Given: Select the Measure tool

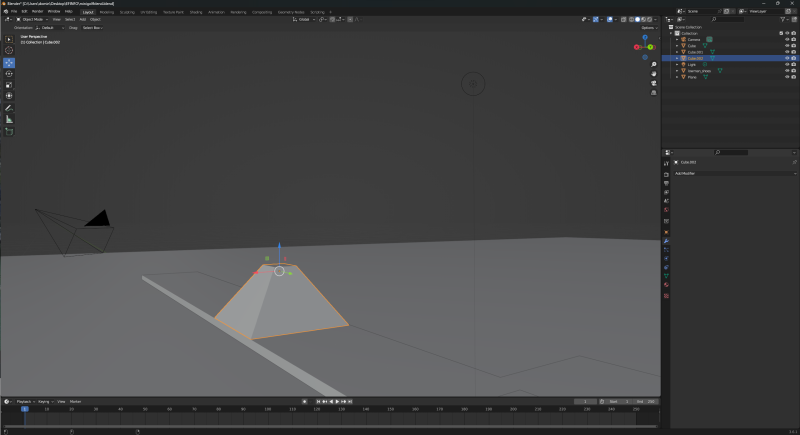Looking at the screenshot, I should 9,119.
